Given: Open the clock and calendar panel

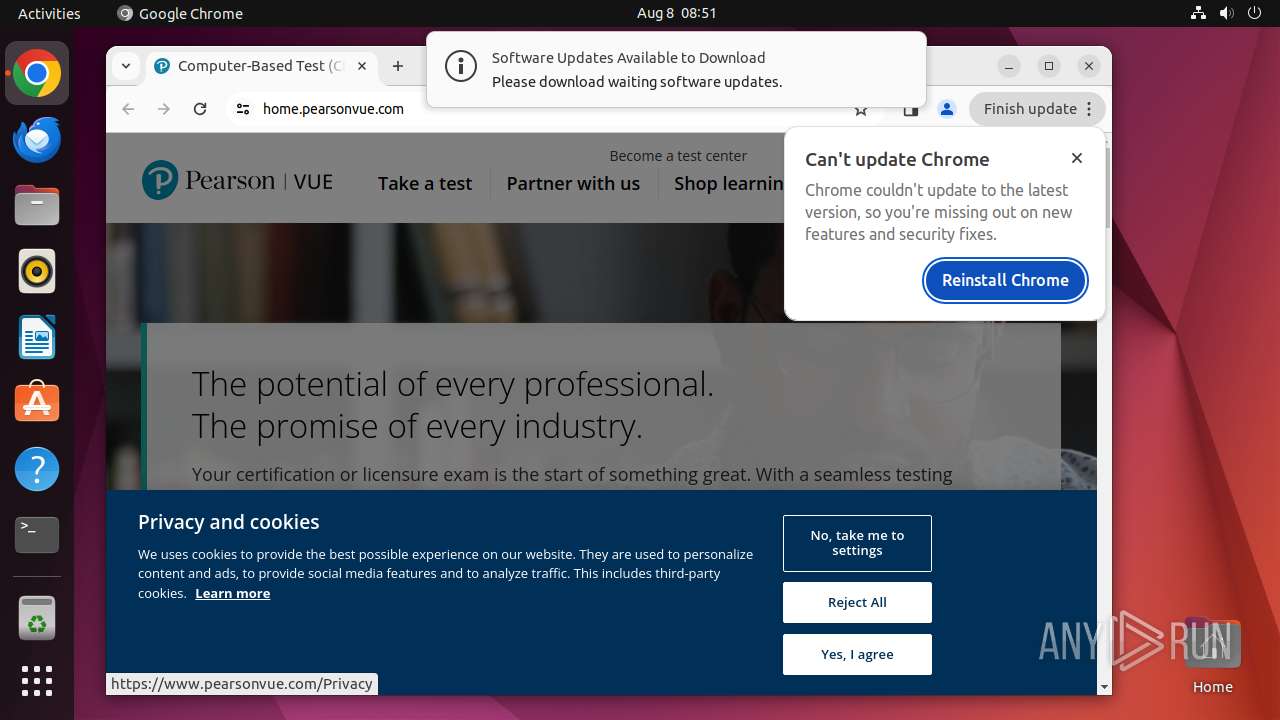Looking at the screenshot, I should click(x=677, y=13).
